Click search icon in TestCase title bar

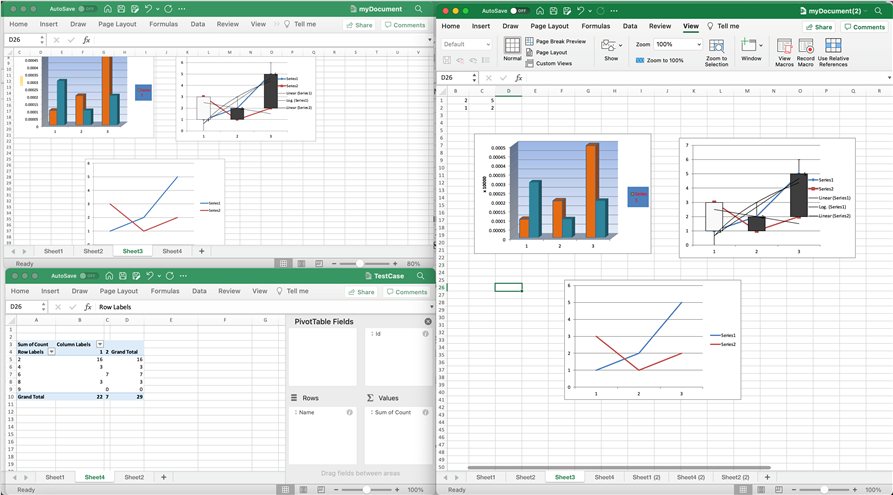click(418, 275)
